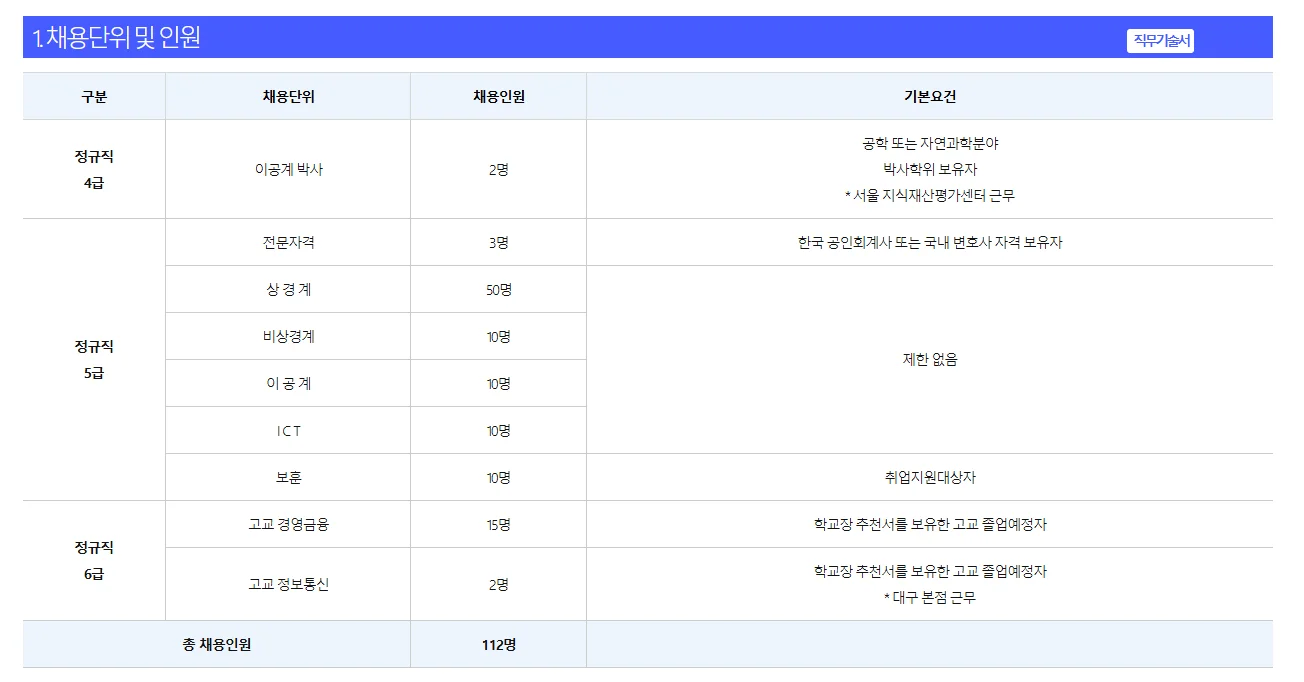Select the 정규직 4급 row label

click(x=92, y=167)
